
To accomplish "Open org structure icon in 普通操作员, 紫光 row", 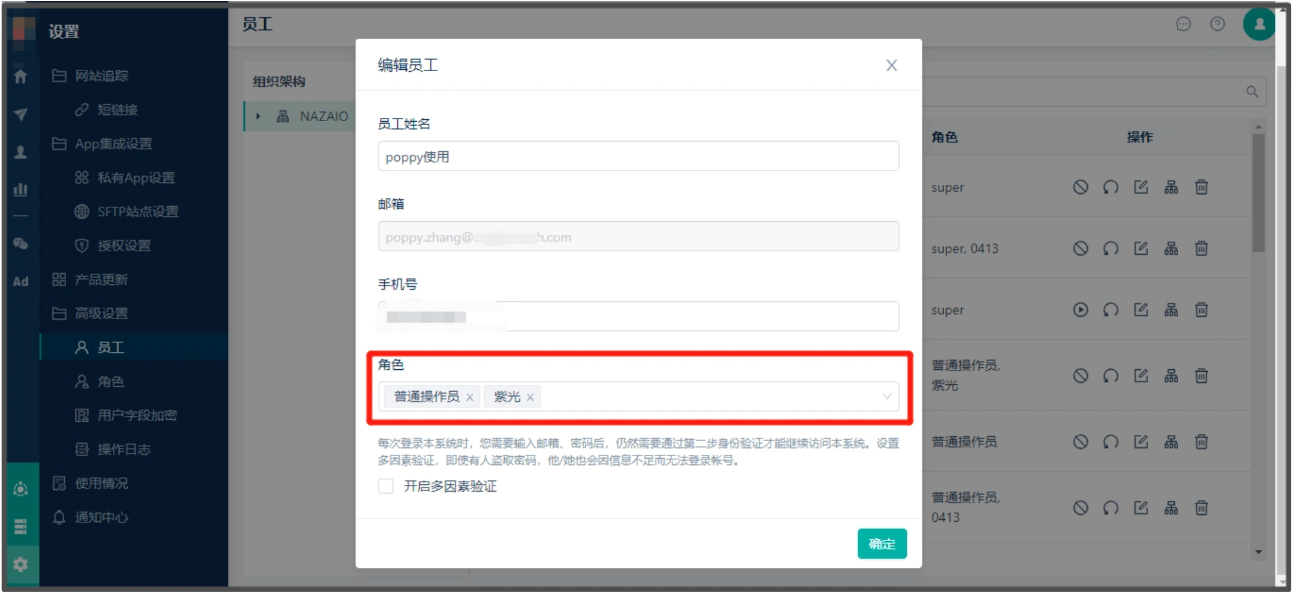I will click(x=1171, y=376).
